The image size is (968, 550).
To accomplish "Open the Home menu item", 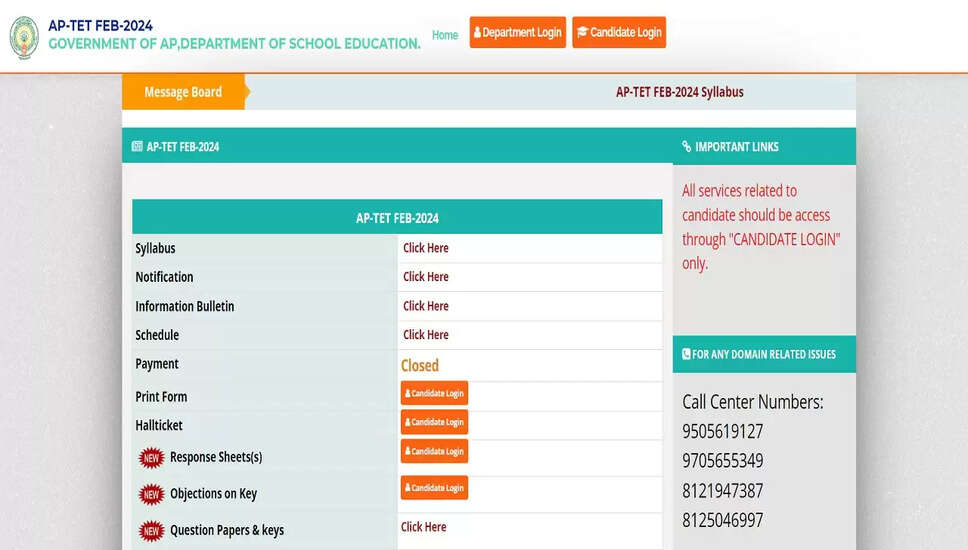I will tap(445, 35).
